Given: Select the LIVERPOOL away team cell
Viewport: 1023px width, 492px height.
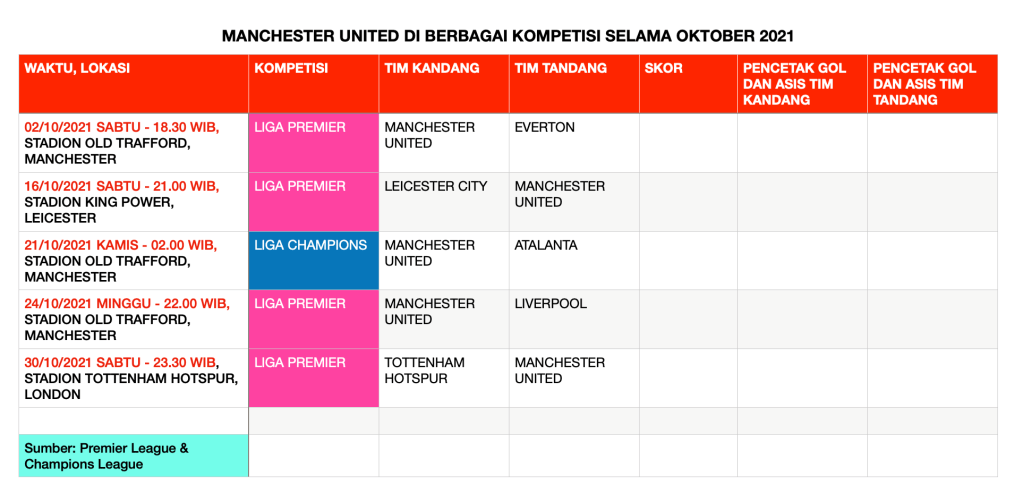Looking at the screenshot, I should [573, 319].
